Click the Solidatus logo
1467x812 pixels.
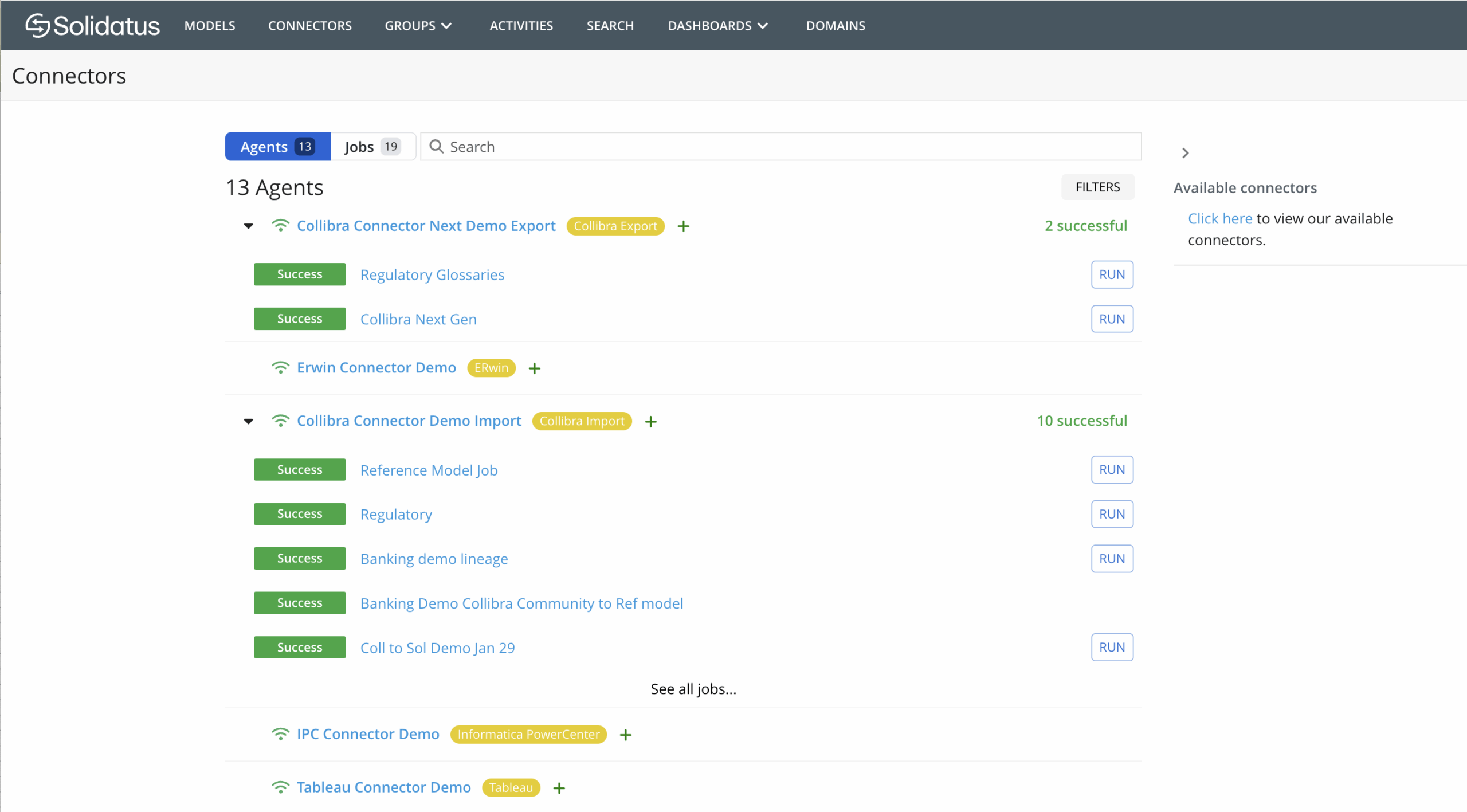(x=92, y=26)
